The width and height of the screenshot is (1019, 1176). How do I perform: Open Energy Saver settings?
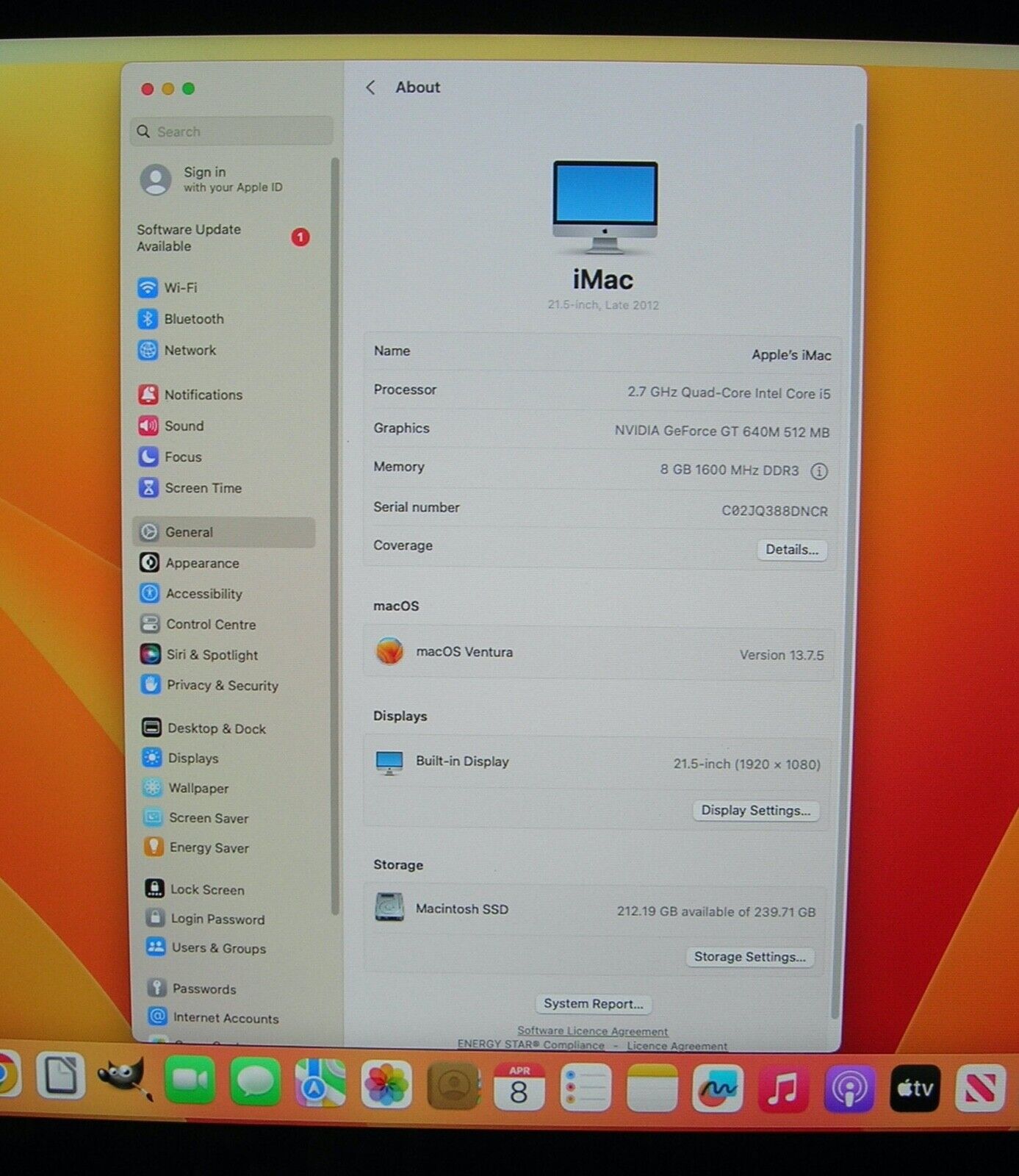(x=197, y=848)
